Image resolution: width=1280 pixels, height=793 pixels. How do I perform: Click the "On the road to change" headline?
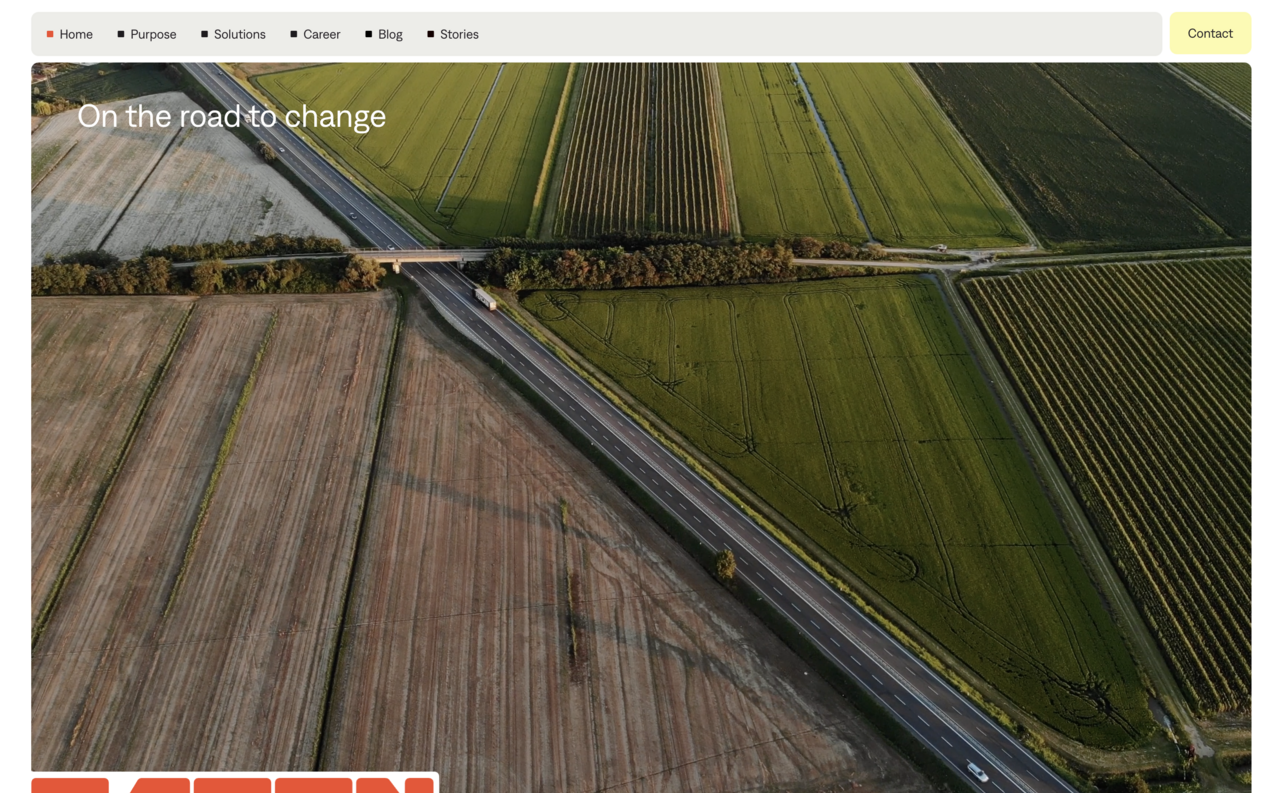[x=231, y=116]
